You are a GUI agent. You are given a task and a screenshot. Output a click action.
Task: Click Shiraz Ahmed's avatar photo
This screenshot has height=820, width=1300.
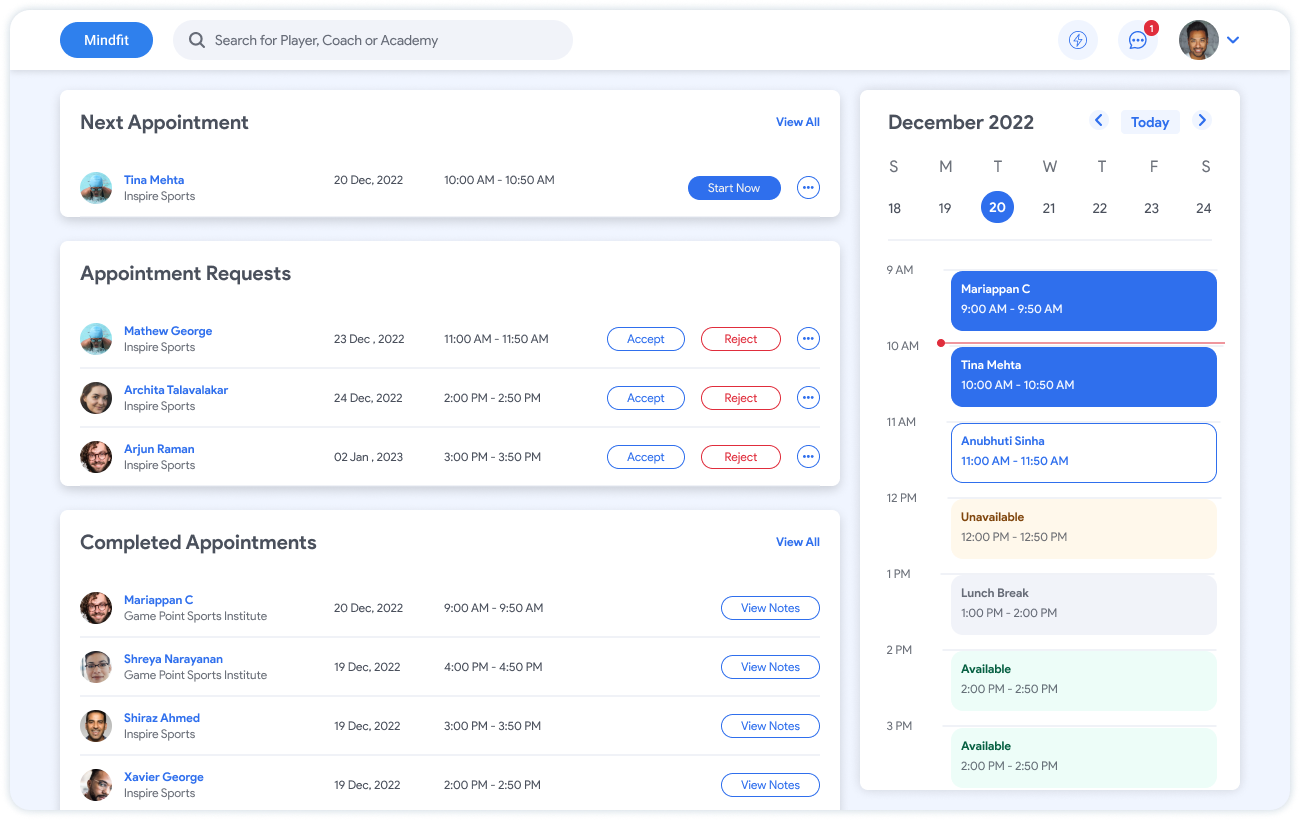click(x=96, y=726)
